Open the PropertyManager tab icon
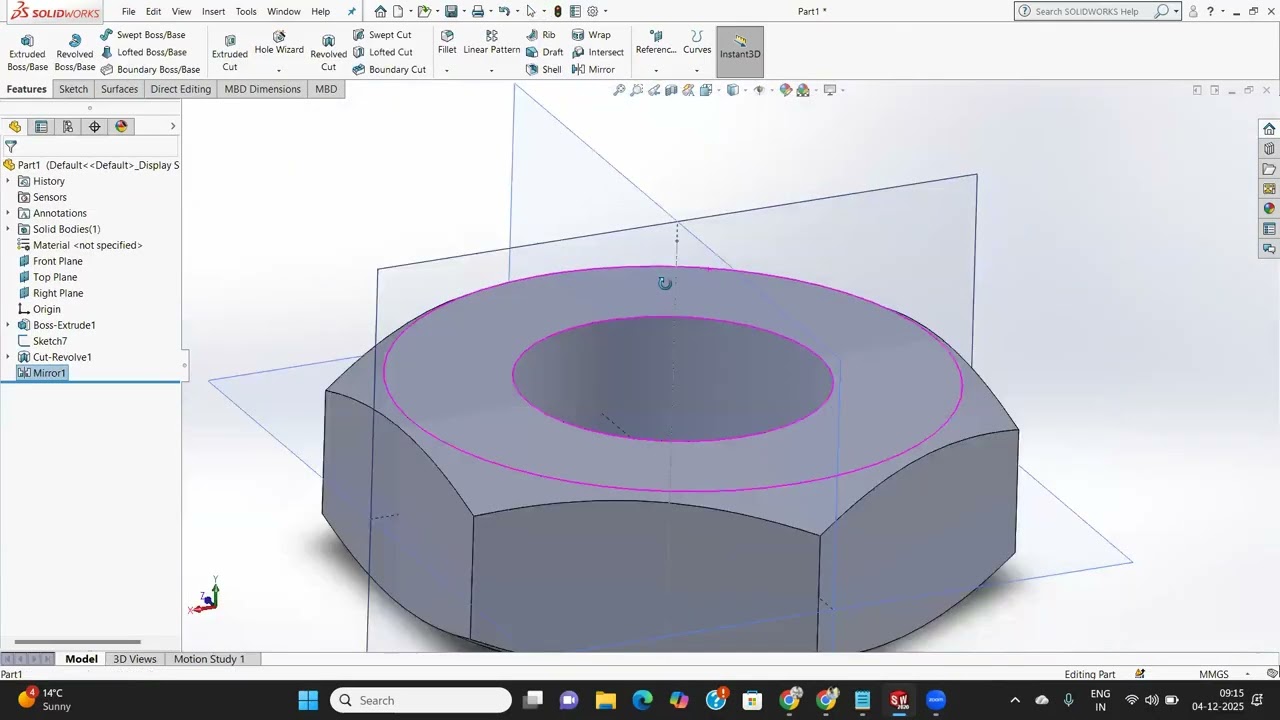 click(41, 127)
